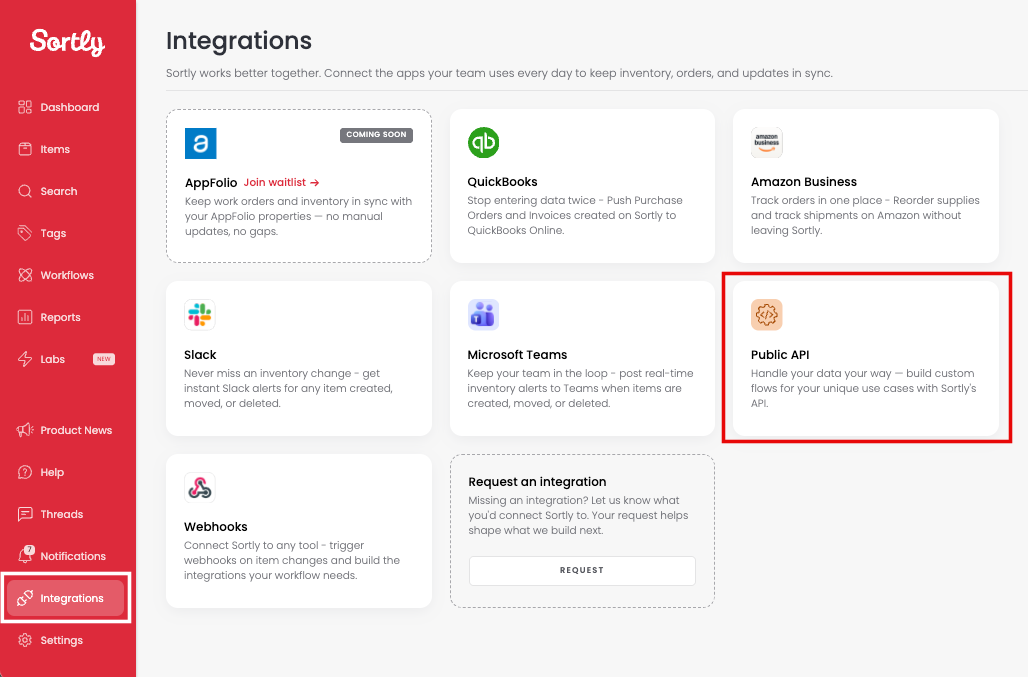Screen dimensions: 1028x677
Task: Click the Slack description text
Action: click(x=288, y=388)
